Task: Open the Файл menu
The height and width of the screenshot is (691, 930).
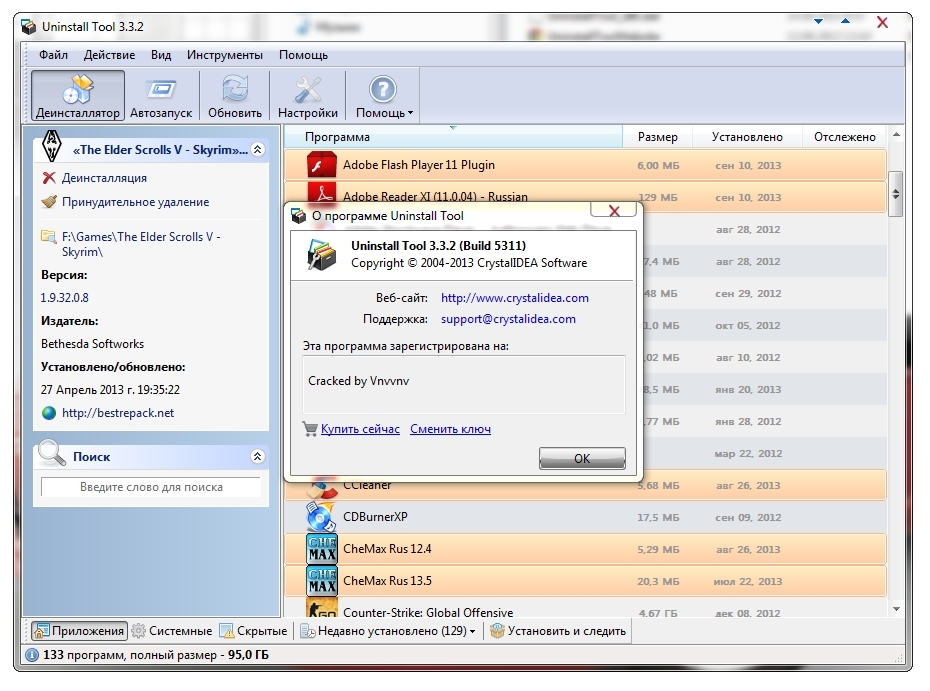Action: (x=53, y=55)
